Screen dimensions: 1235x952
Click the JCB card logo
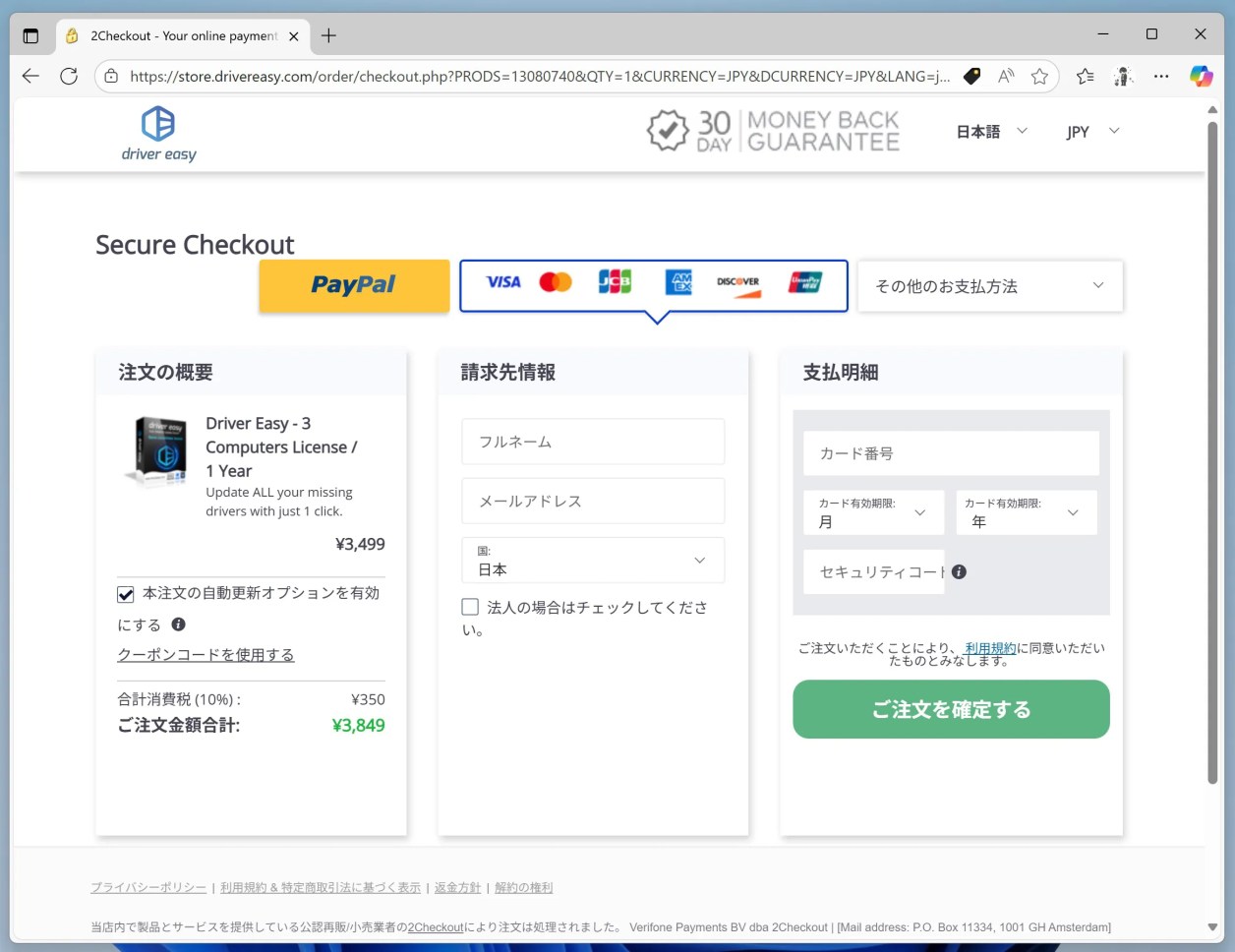(615, 282)
